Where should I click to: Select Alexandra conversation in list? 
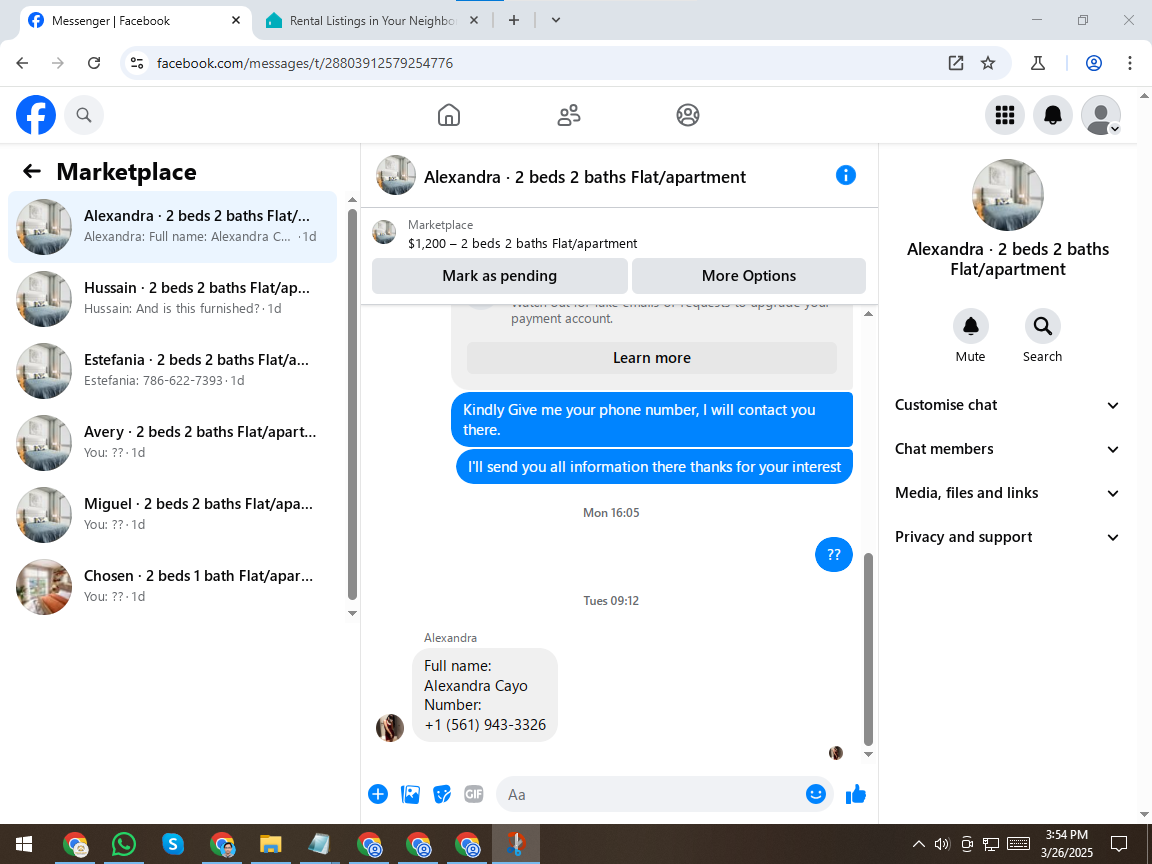click(x=173, y=227)
